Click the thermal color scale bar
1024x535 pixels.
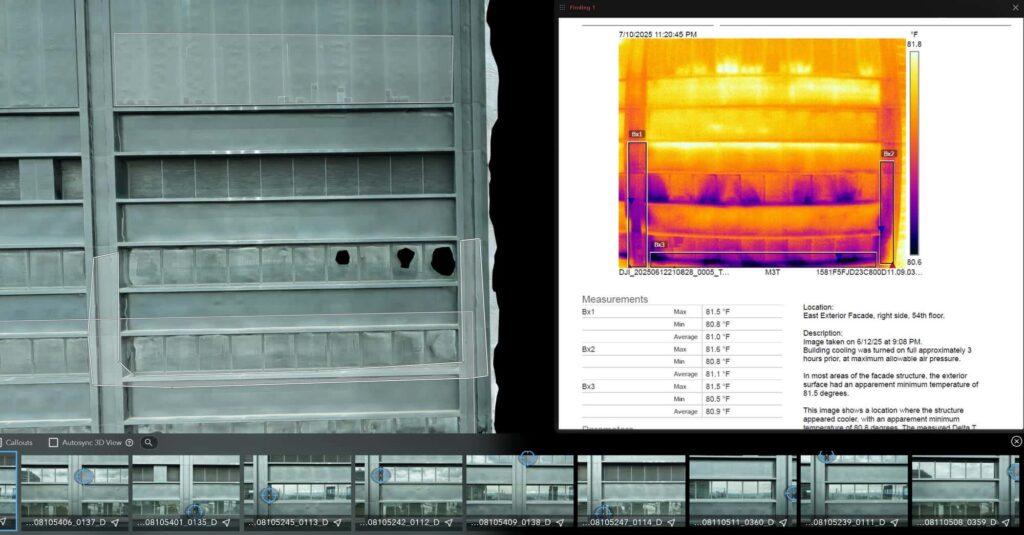coord(914,153)
